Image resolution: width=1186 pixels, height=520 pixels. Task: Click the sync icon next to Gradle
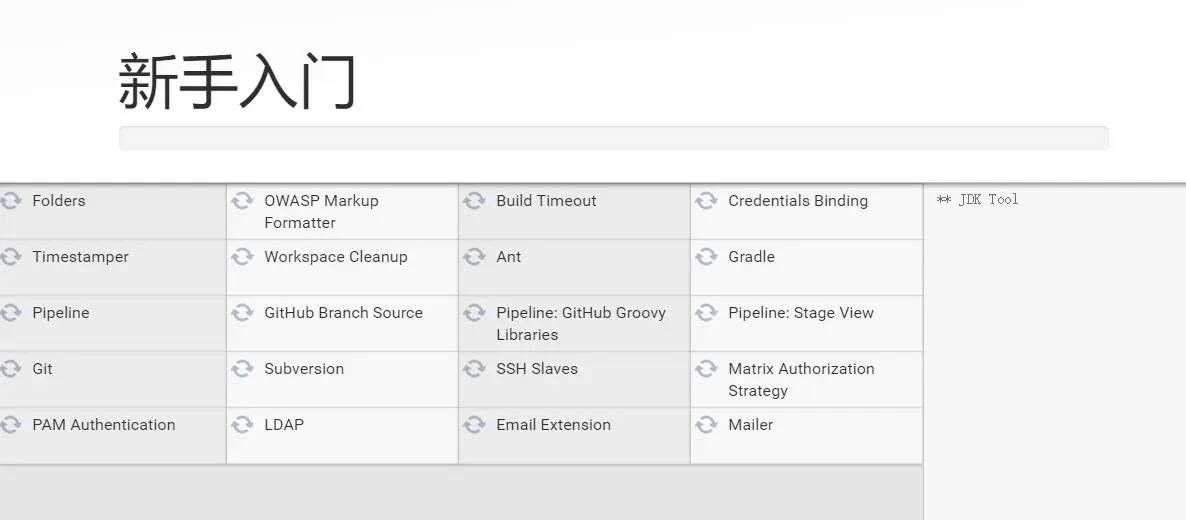pyautogui.click(x=706, y=257)
